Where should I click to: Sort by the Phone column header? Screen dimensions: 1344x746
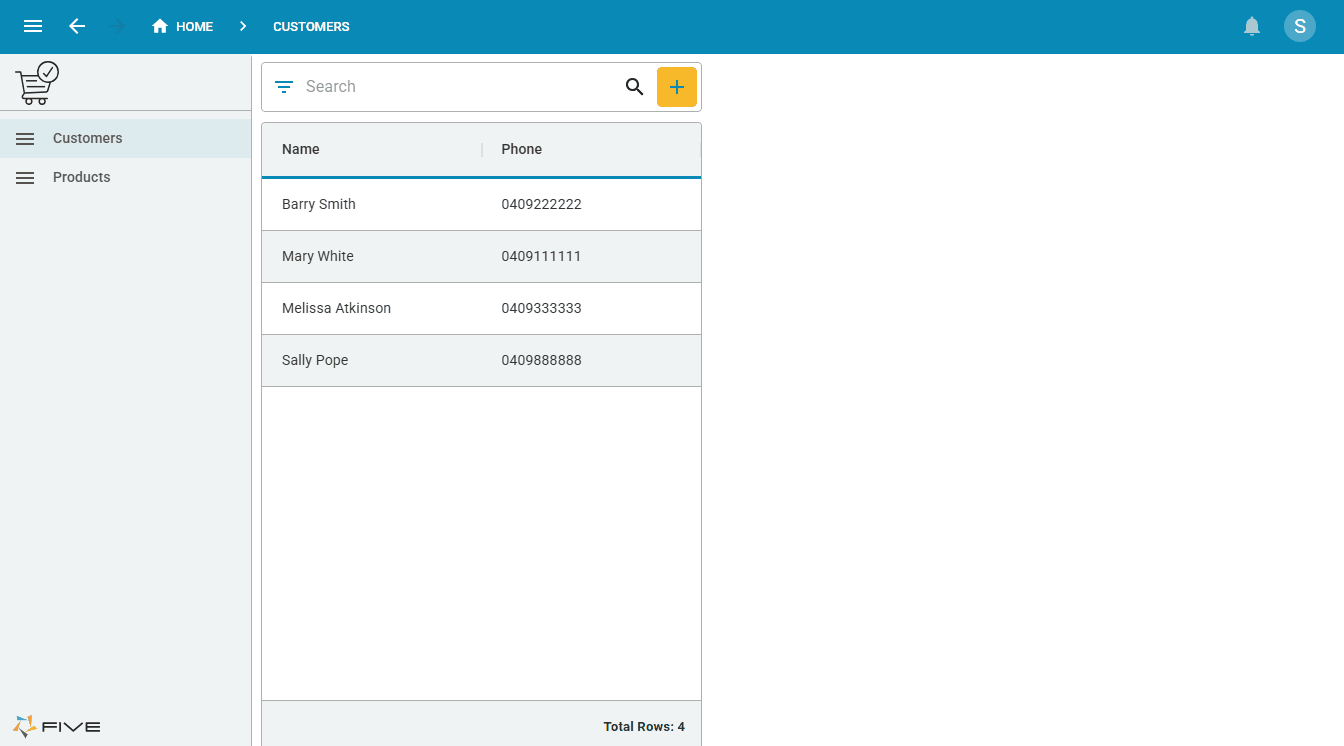[x=521, y=149]
